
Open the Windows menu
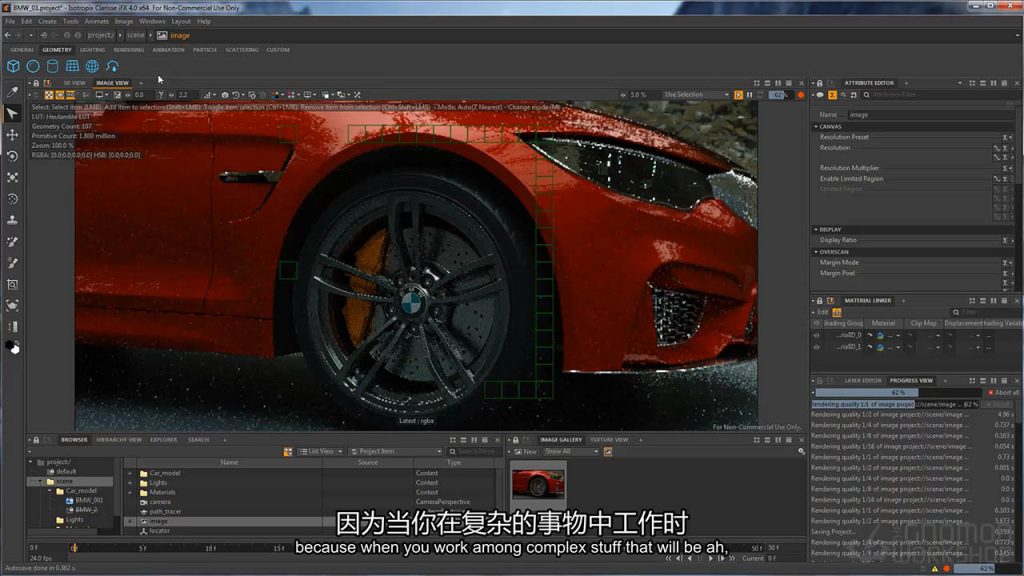click(152, 21)
